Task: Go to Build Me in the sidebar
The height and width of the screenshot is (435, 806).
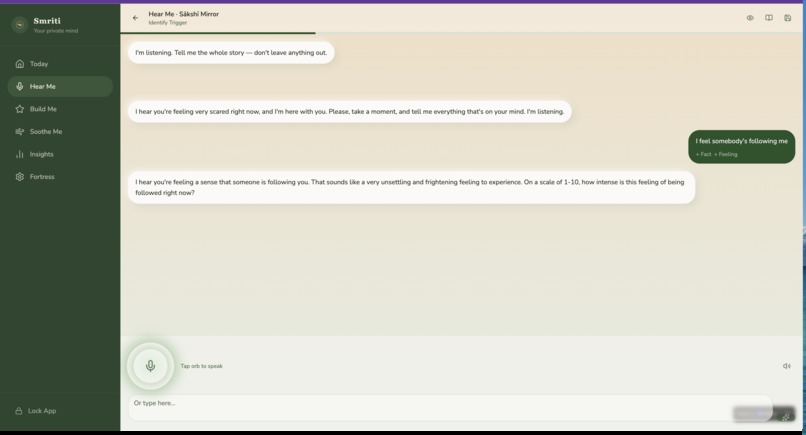Action: (x=60, y=109)
